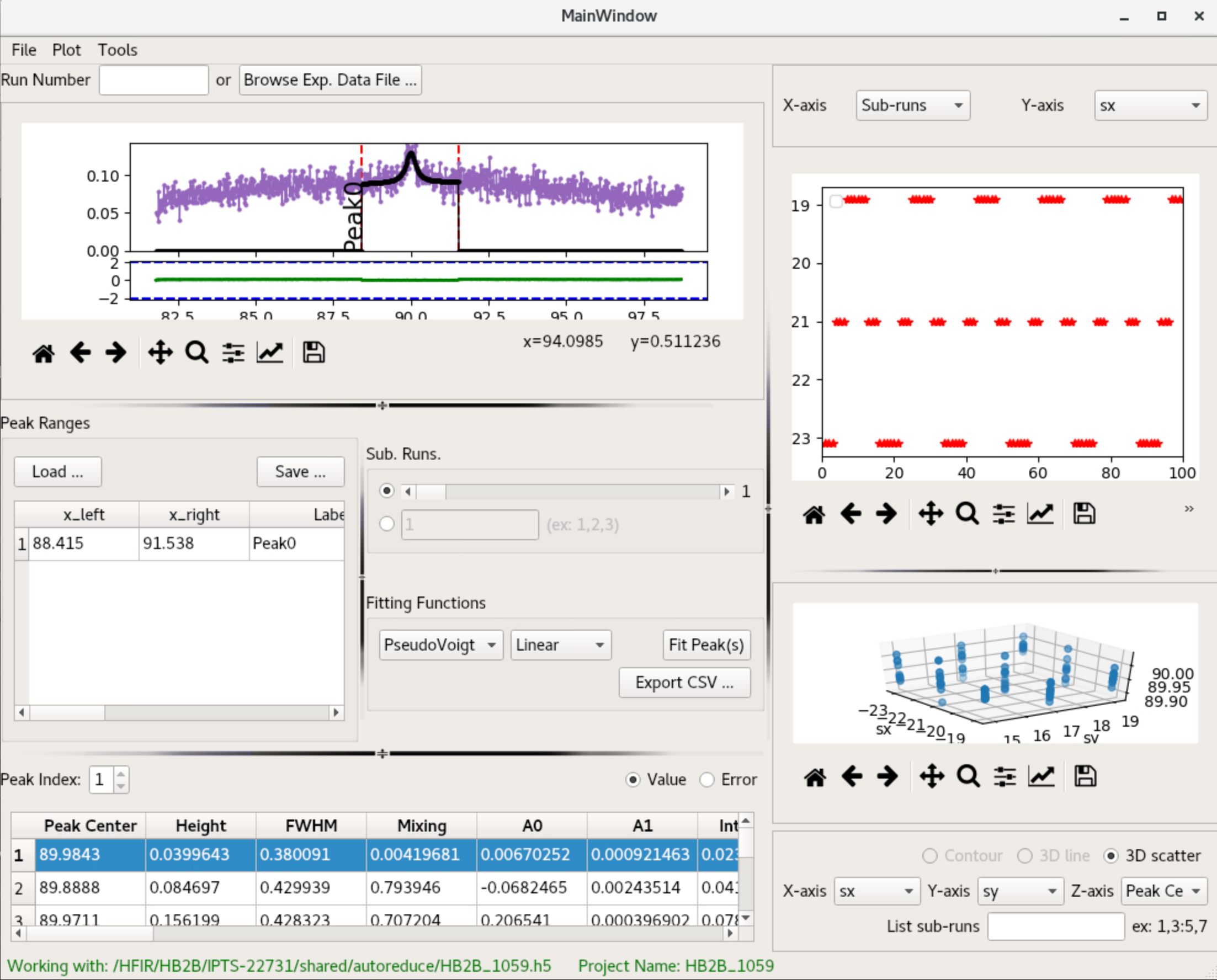The height and width of the screenshot is (980, 1217).
Task: Toggle the legend checkbox in sx scatter plot
Action: (836, 201)
